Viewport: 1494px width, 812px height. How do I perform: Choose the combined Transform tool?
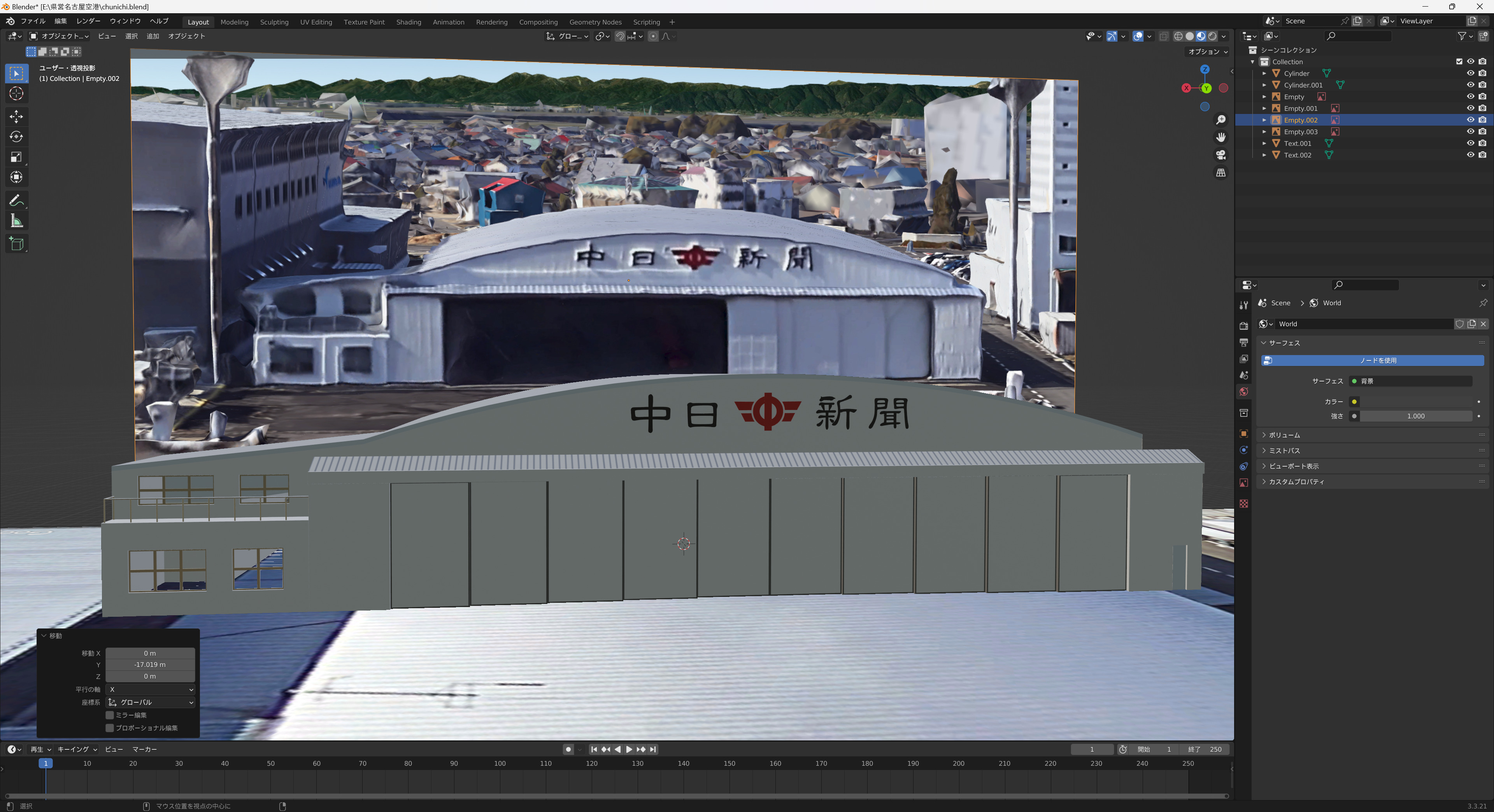16,177
